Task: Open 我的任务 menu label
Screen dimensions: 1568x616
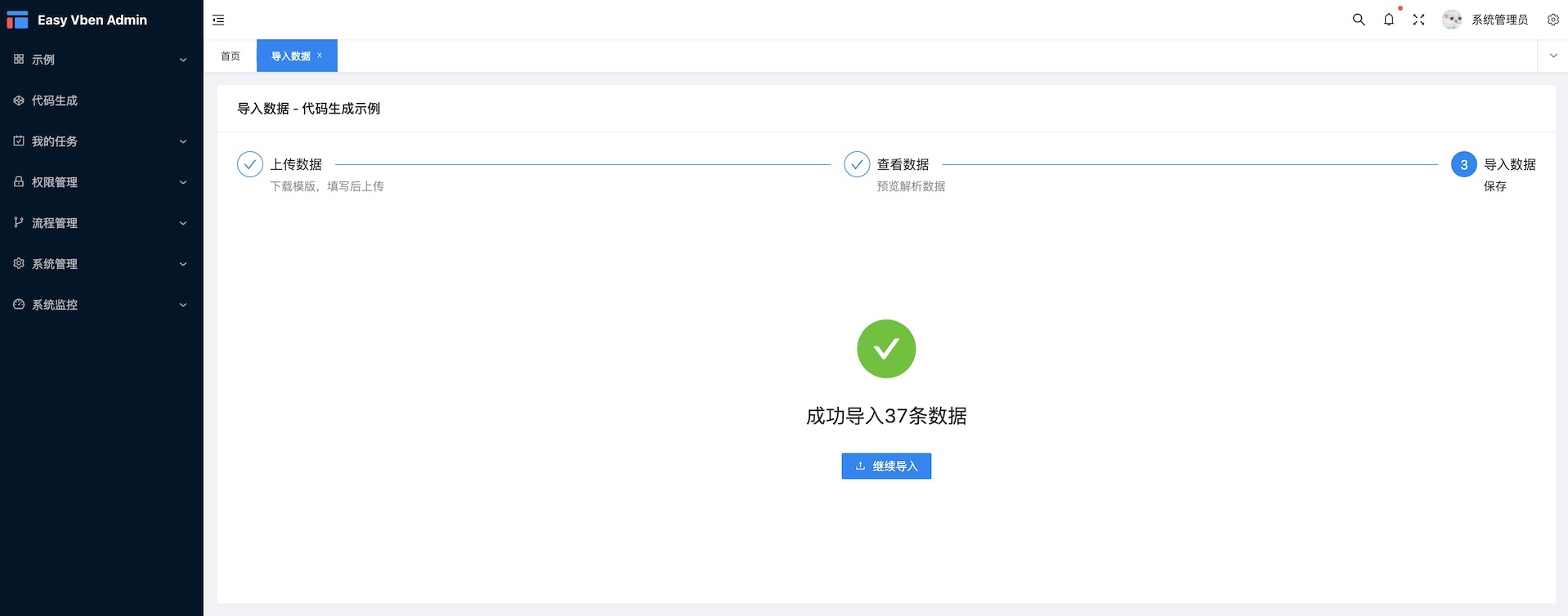Action: 55,141
